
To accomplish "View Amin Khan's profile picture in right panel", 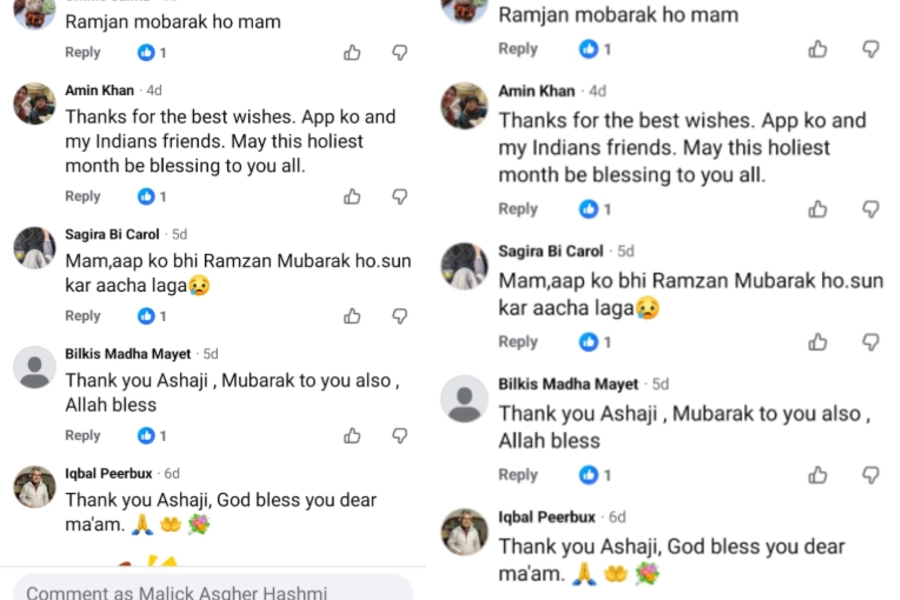I will [x=465, y=105].
